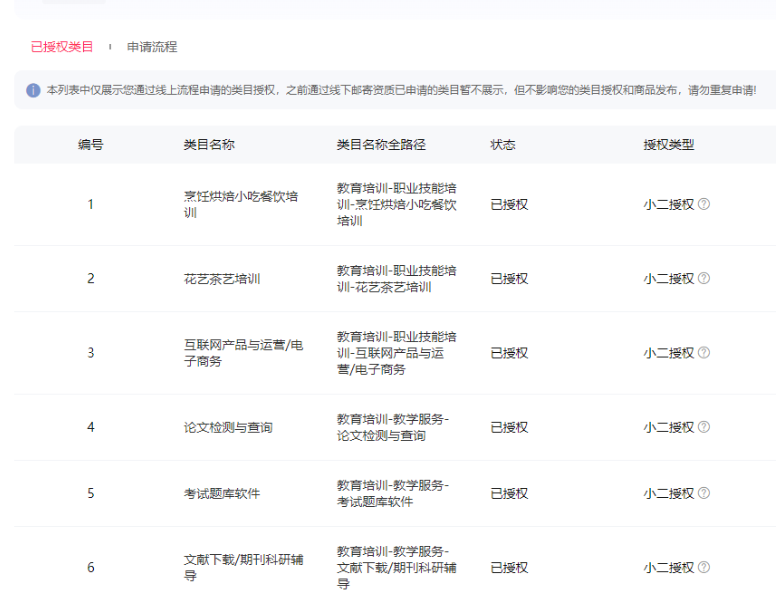Screen dimensions: 776x597
Task: Click help icon beside row 5 小二授权
Action: pos(704,493)
